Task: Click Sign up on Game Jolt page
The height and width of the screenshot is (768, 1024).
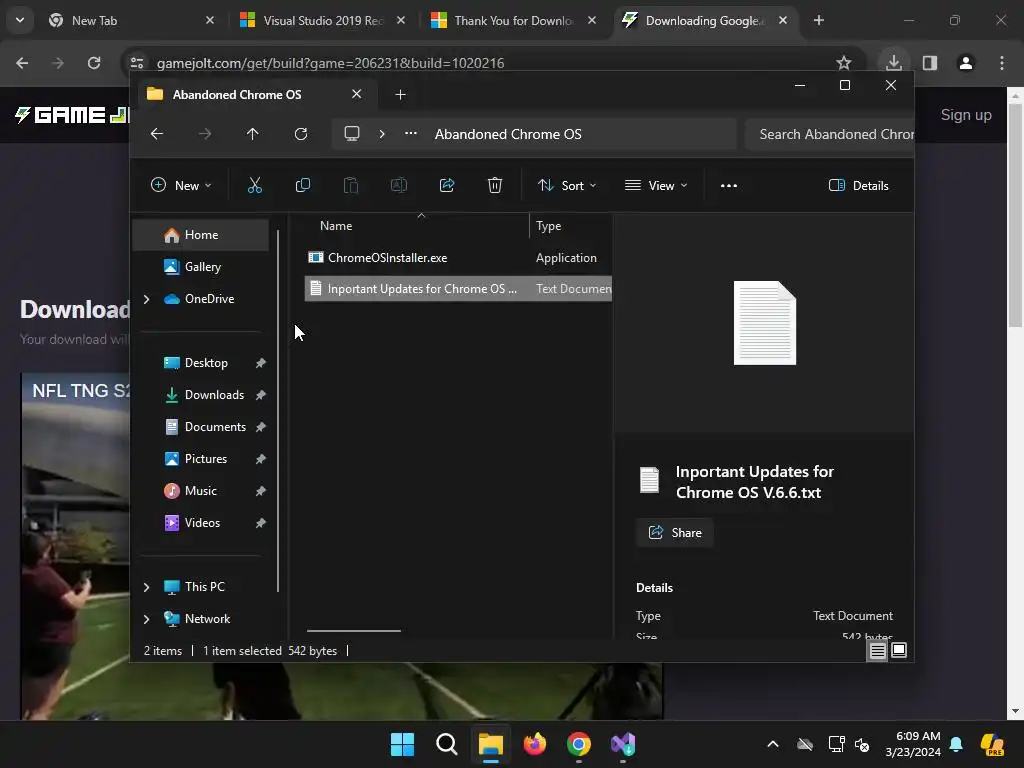Action: [966, 115]
